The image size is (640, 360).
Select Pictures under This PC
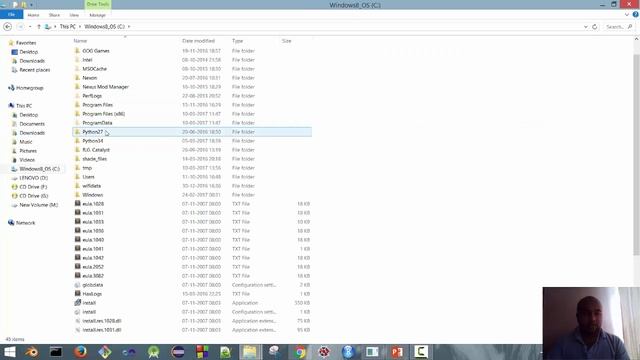point(28,151)
